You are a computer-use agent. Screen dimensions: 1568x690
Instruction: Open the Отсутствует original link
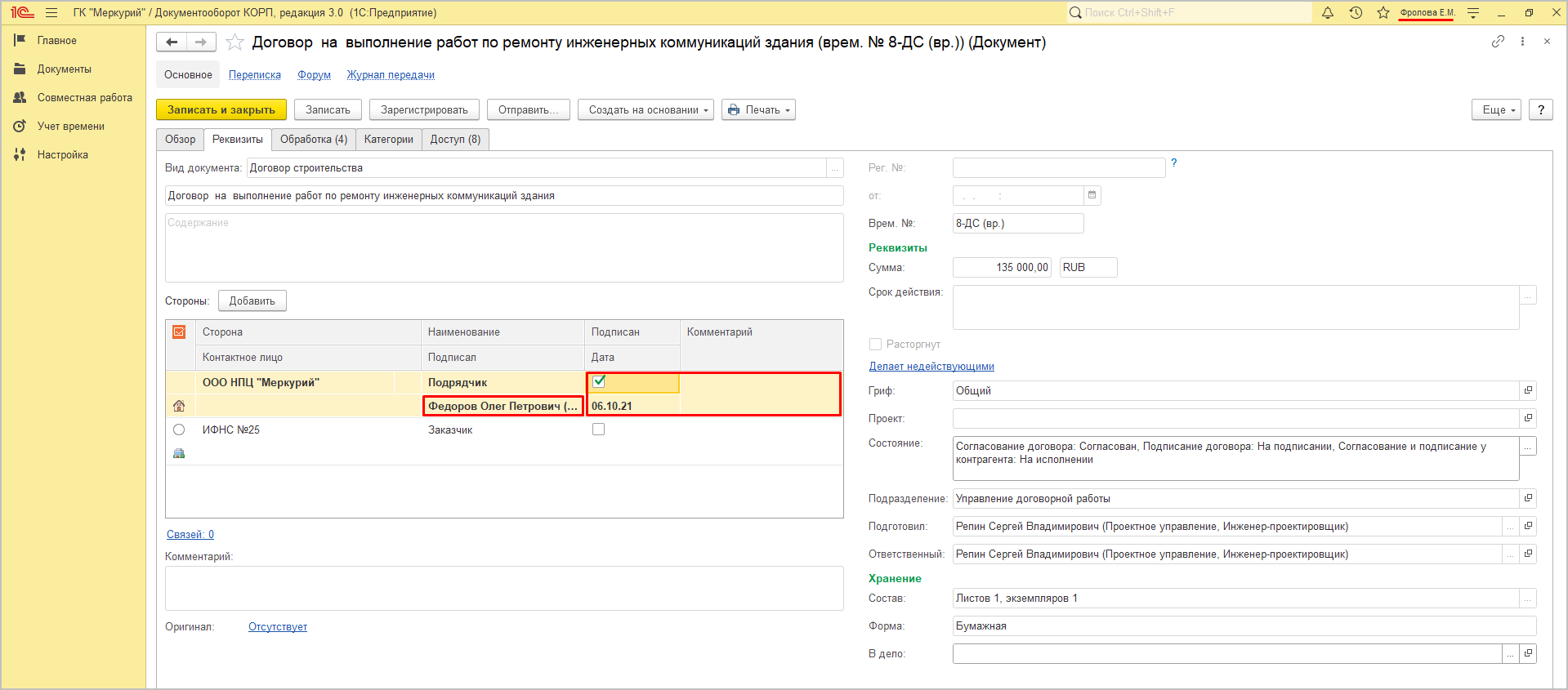tap(278, 627)
